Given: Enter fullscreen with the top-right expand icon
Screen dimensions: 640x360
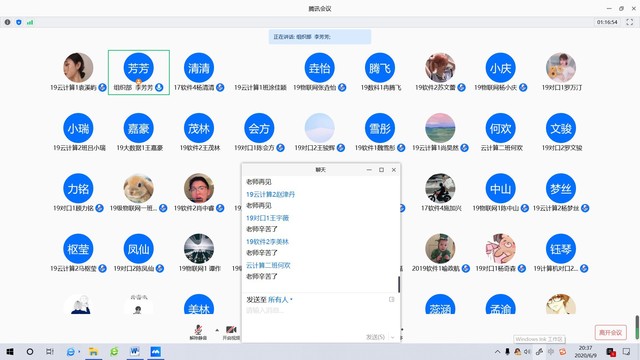Looking at the screenshot, I should coord(629,22).
